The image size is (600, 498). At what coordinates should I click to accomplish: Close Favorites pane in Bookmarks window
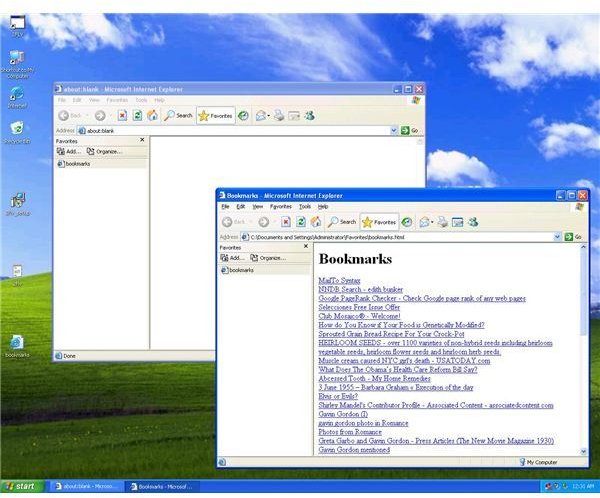[x=306, y=246]
